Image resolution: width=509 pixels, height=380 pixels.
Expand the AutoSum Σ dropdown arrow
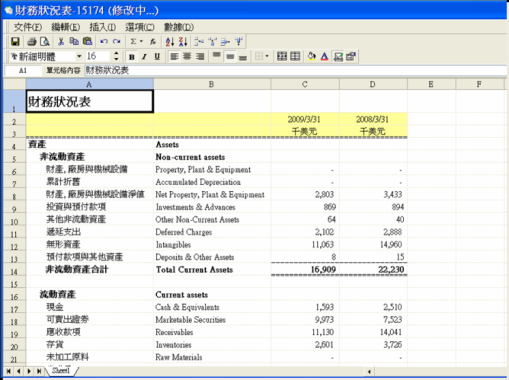[141, 42]
